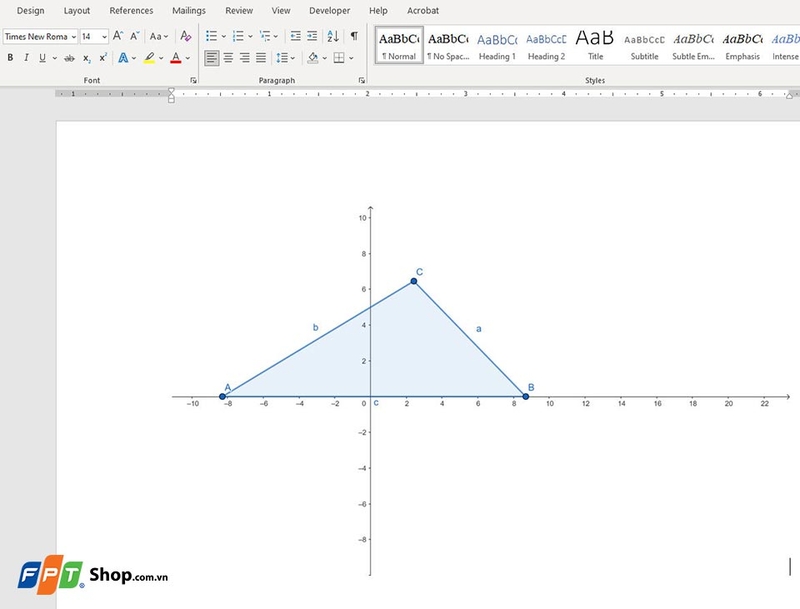Open line and paragraph spacing
The image size is (800, 609).
click(x=282, y=58)
